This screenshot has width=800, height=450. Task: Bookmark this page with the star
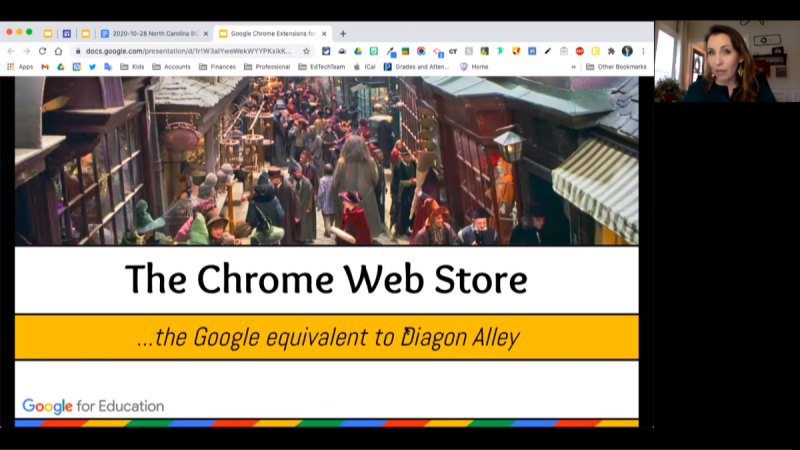coord(306,51)
